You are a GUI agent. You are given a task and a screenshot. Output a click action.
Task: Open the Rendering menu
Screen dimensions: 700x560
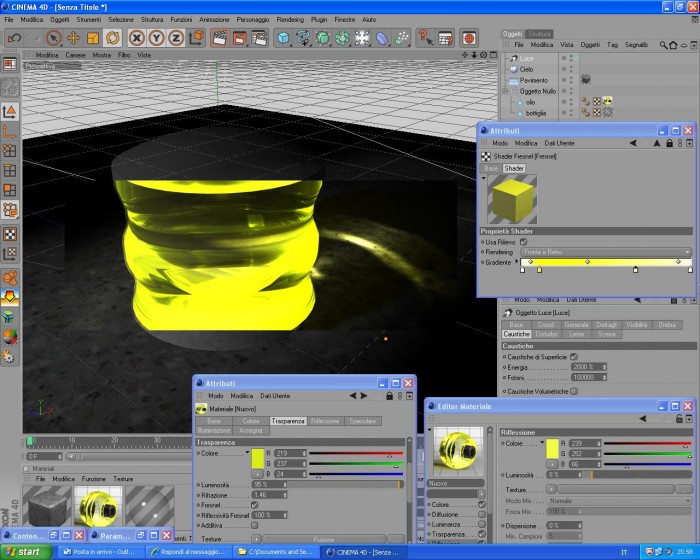coord(290,20)
